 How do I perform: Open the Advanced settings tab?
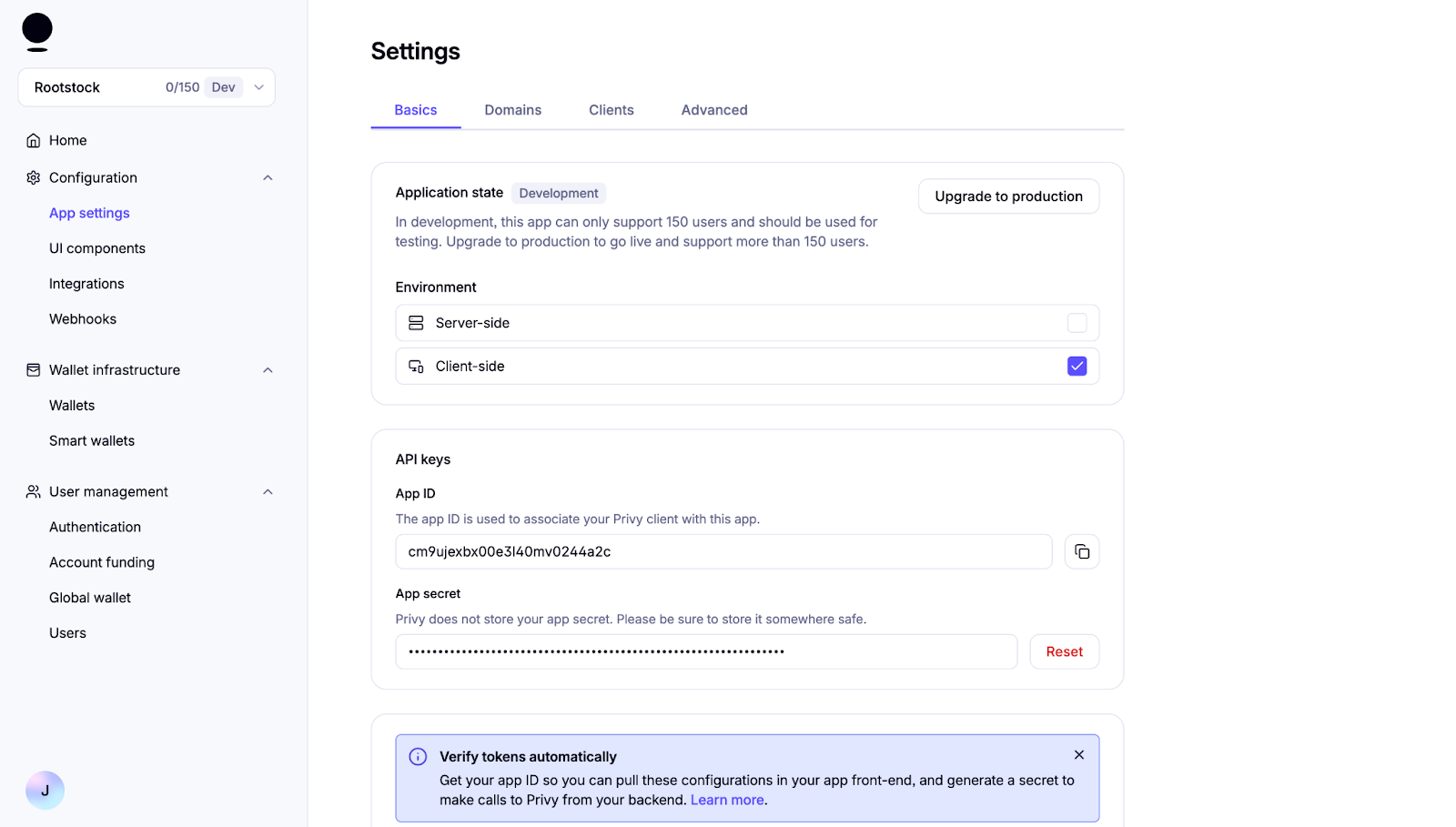pos(713,109)
